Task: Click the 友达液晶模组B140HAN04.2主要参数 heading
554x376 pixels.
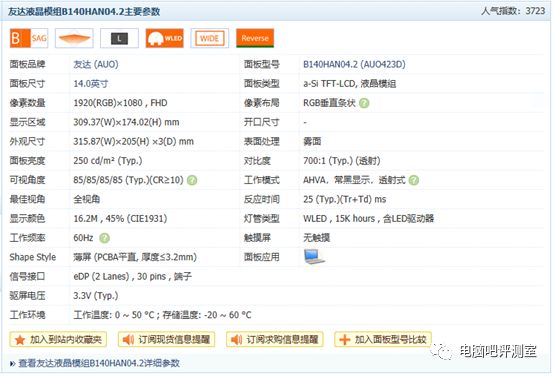Action: click(84, 12)
